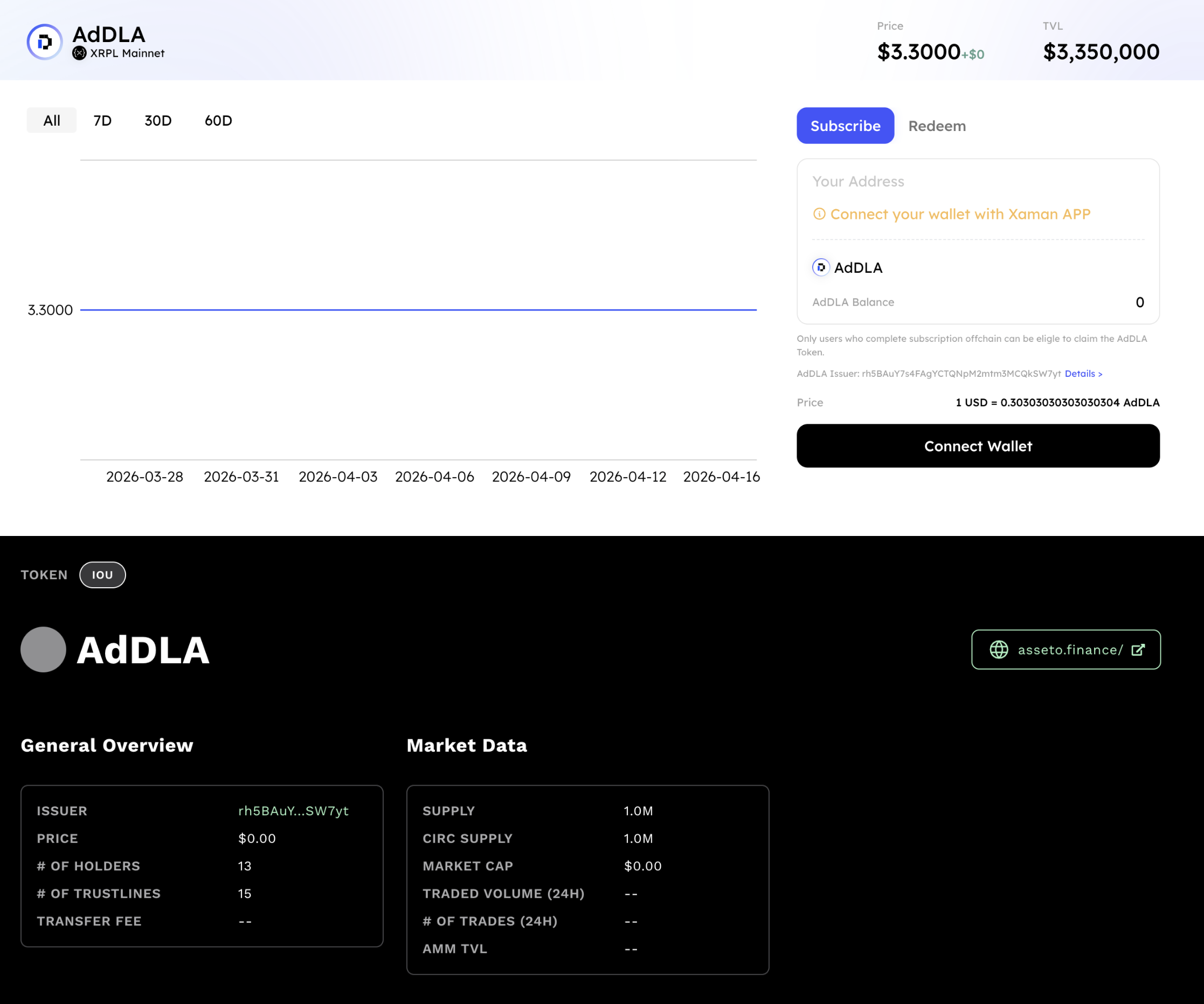The height and width of the screenshot is (1004, 1204).
Task: Click the external link icon after asseto.finance
Action: [1138, 649]
